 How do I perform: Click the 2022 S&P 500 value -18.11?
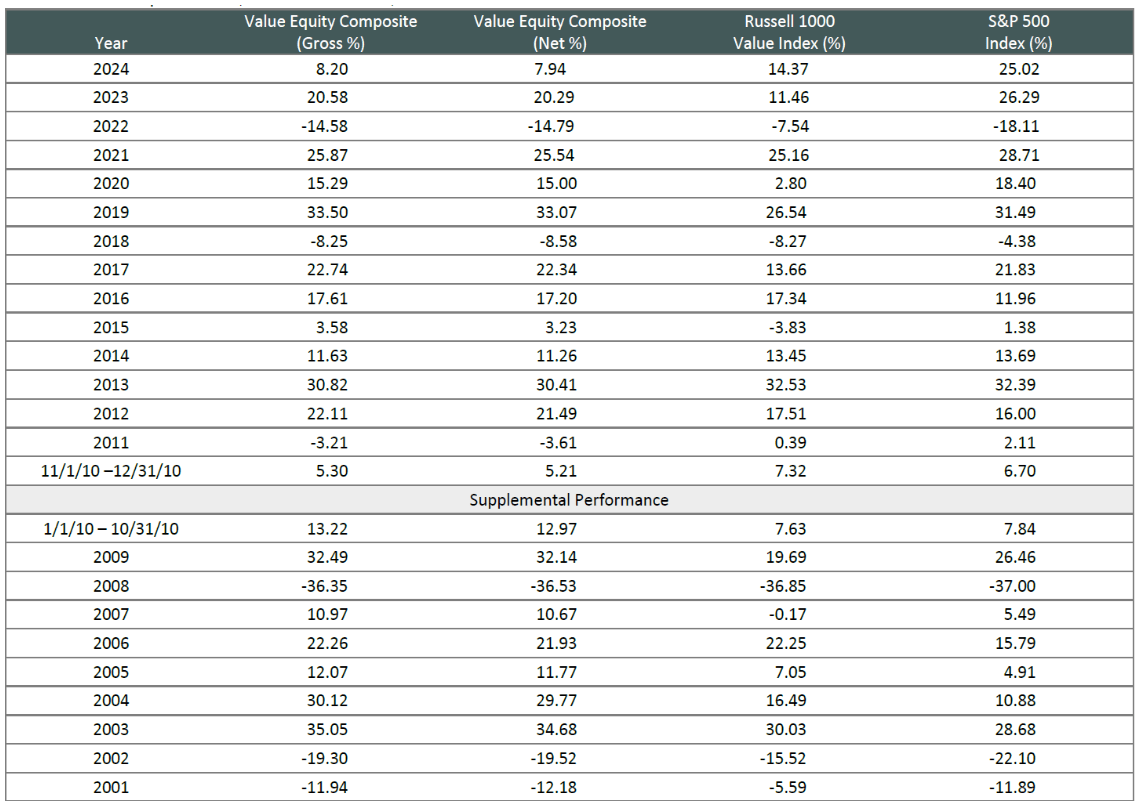(x=1016, y=127)
